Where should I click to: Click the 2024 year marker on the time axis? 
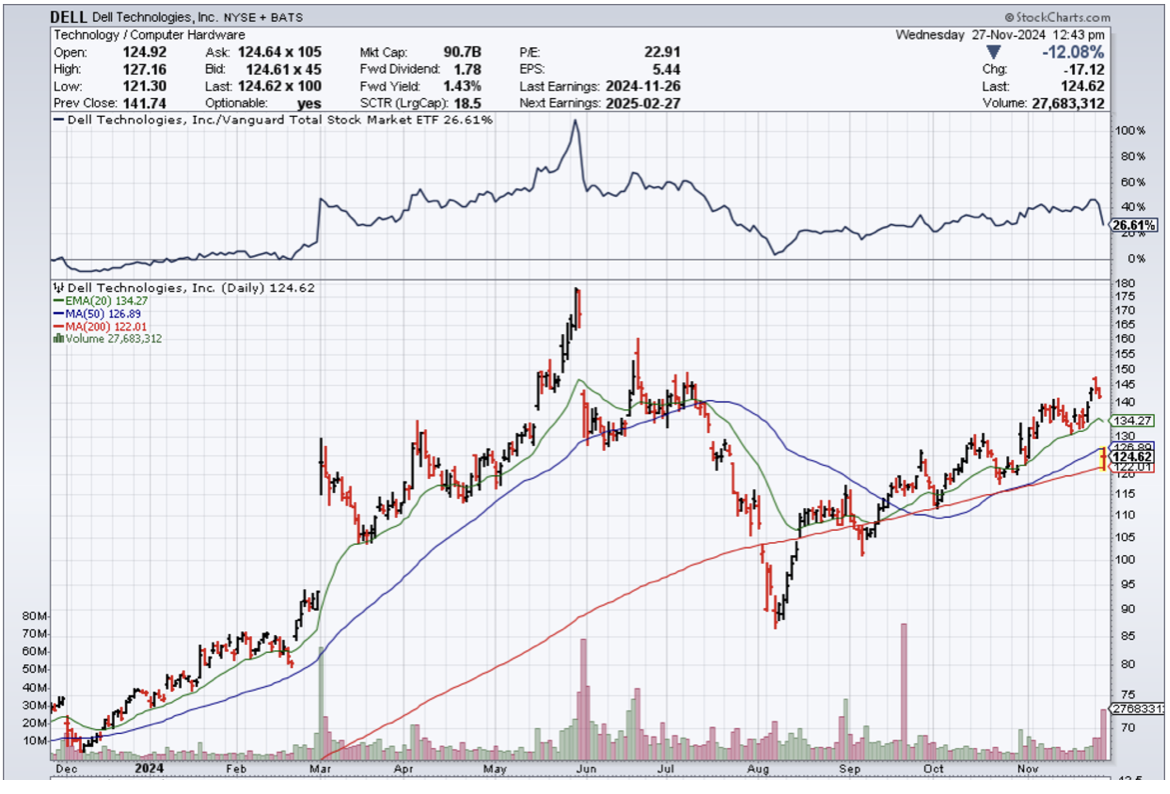click(x=148, y=770)
